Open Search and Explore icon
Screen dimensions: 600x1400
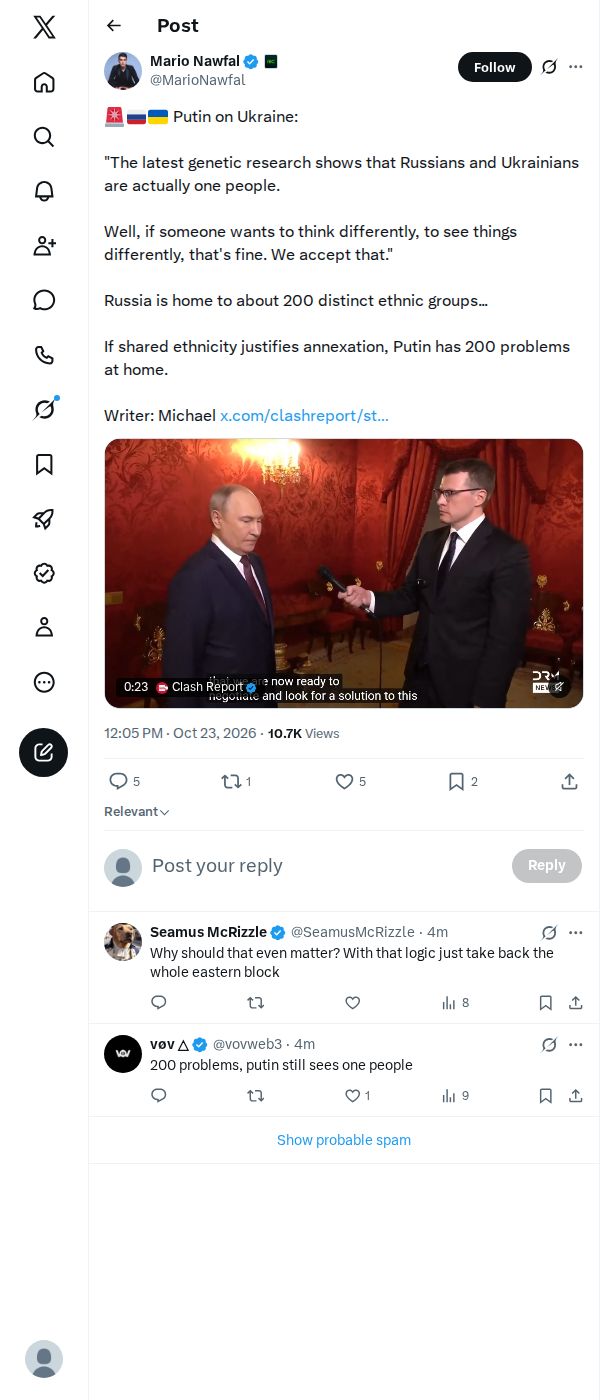[x=44, y=137]
